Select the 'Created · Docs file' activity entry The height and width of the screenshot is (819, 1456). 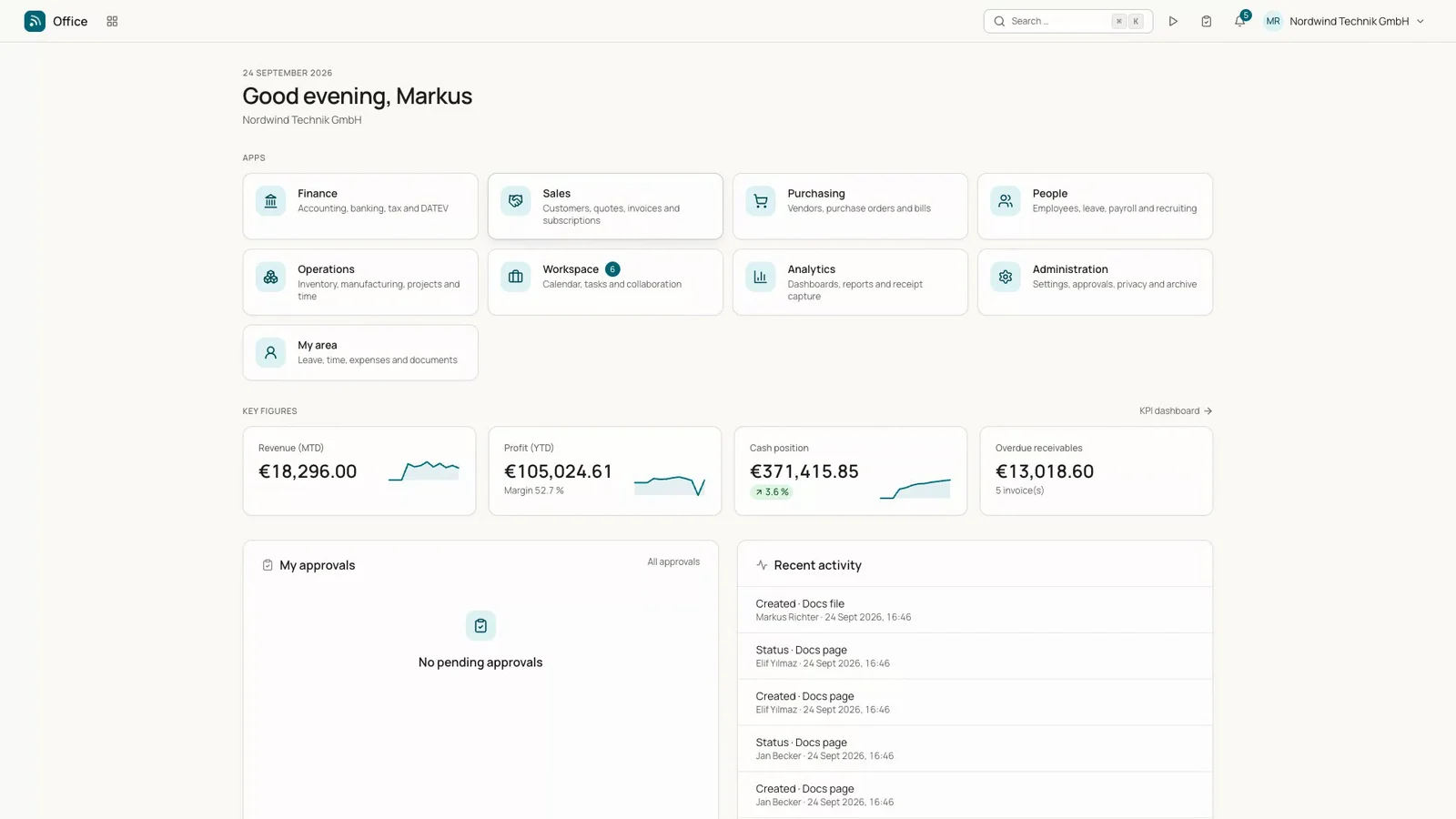975,610
